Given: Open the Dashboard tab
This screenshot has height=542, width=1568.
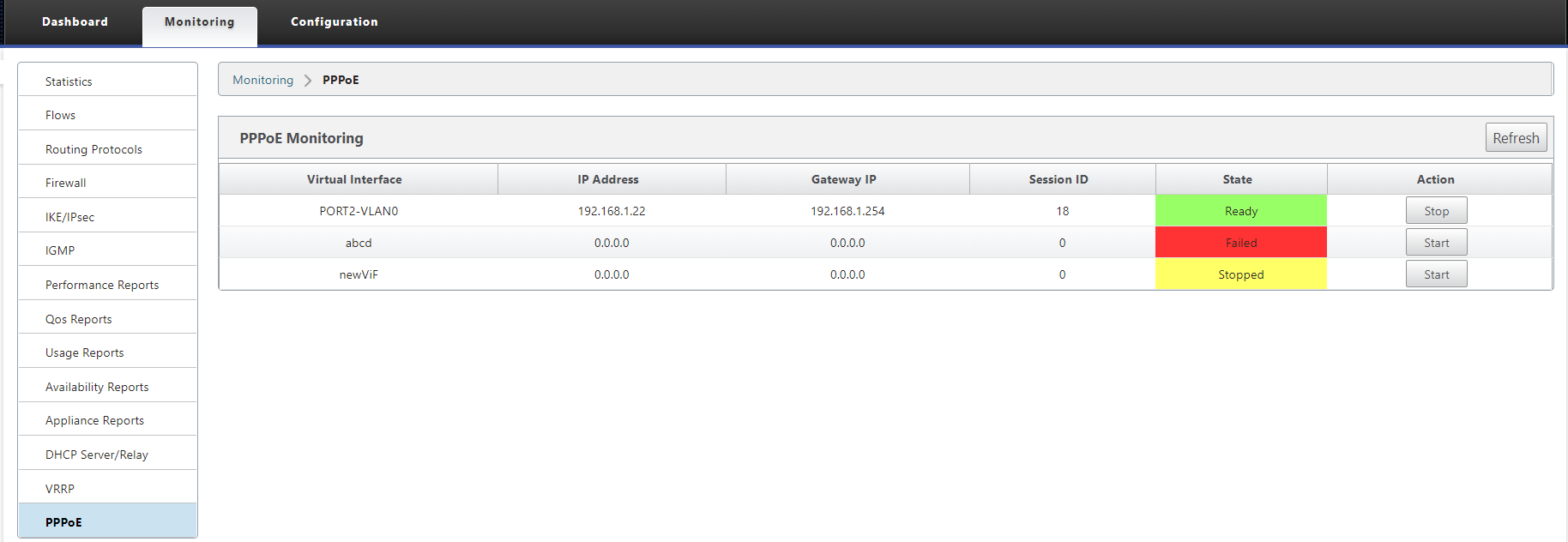Looking at the screenshot, I should (x=75, y=22).
